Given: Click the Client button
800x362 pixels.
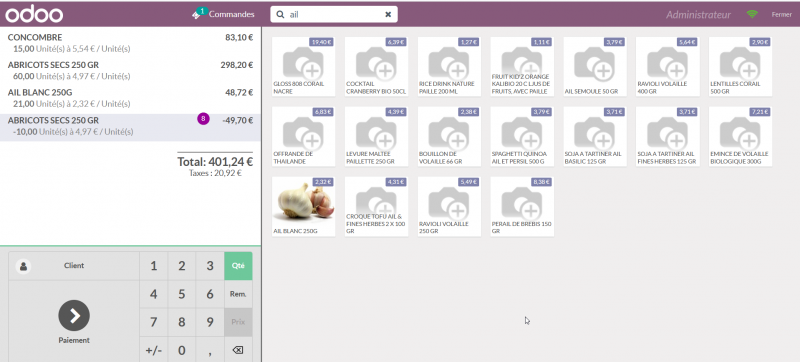Looking at the screenshot, I should [x=74, y=266].
